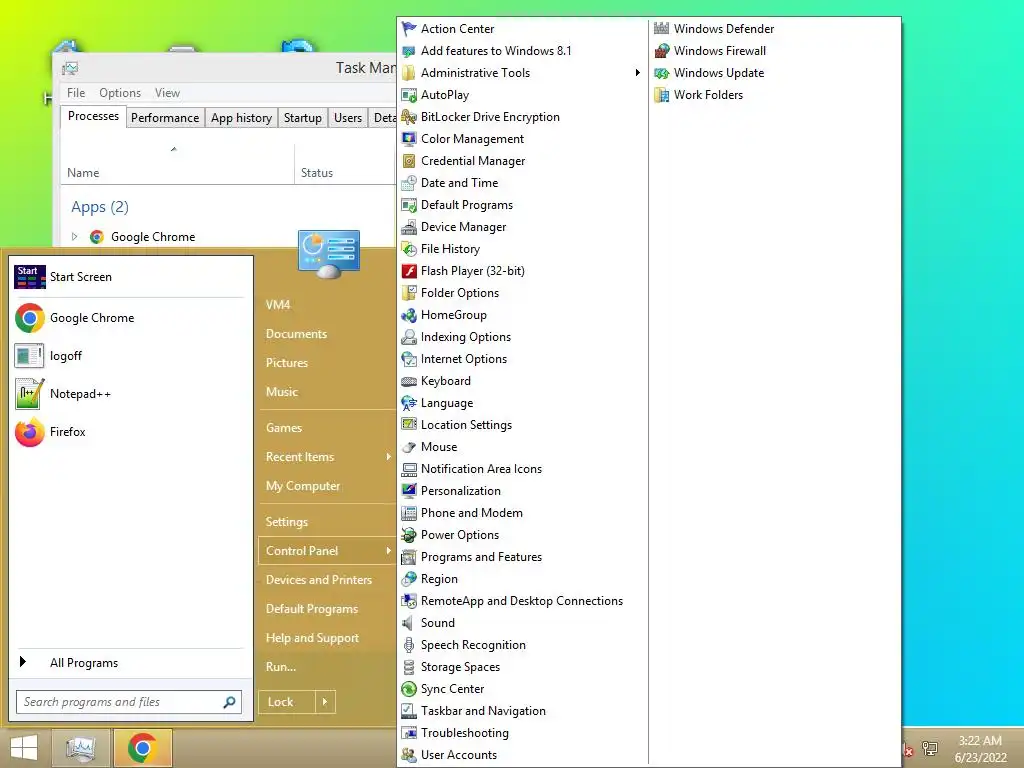Open the All Programs arrow
Image resolution: width=1024 pixels, height=768 pixels.
pos(23,662)
